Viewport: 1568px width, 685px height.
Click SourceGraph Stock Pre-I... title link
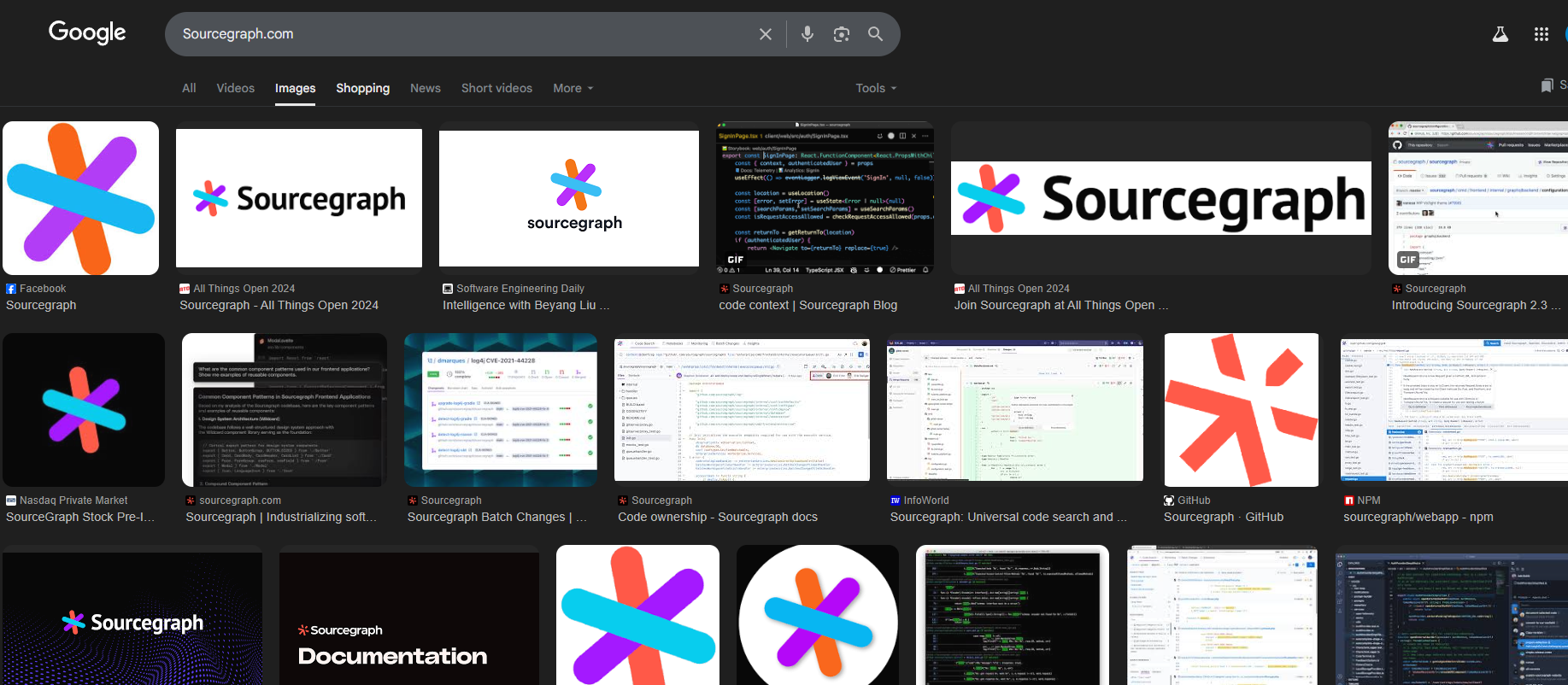tap(80, 518)
